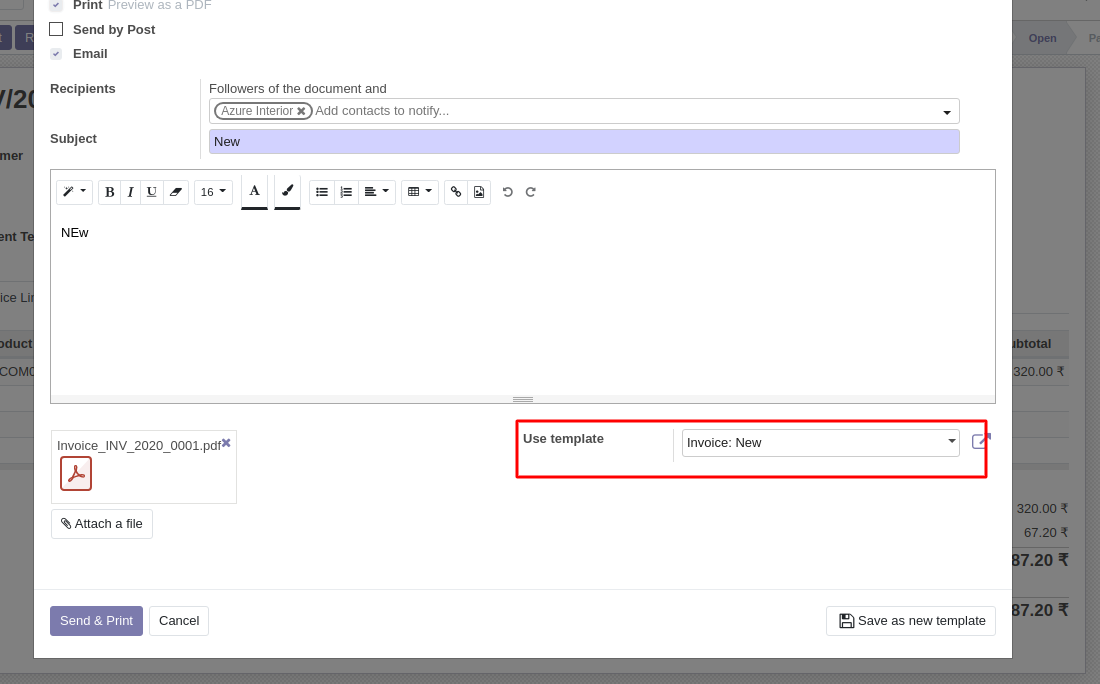Remove the Azure Interior recipient tag
Viewport: 1100px width, 684px height.
302,111
